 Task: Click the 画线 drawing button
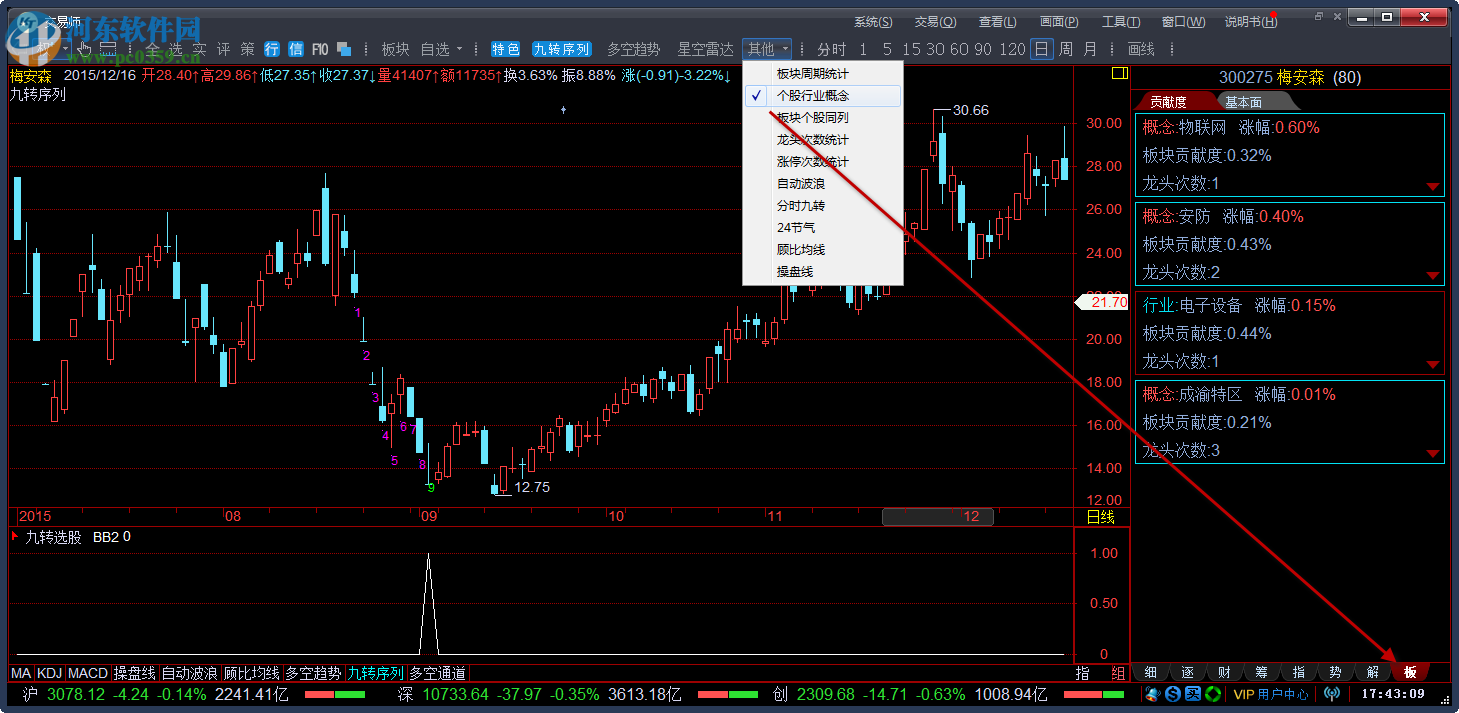(1141, 49)
